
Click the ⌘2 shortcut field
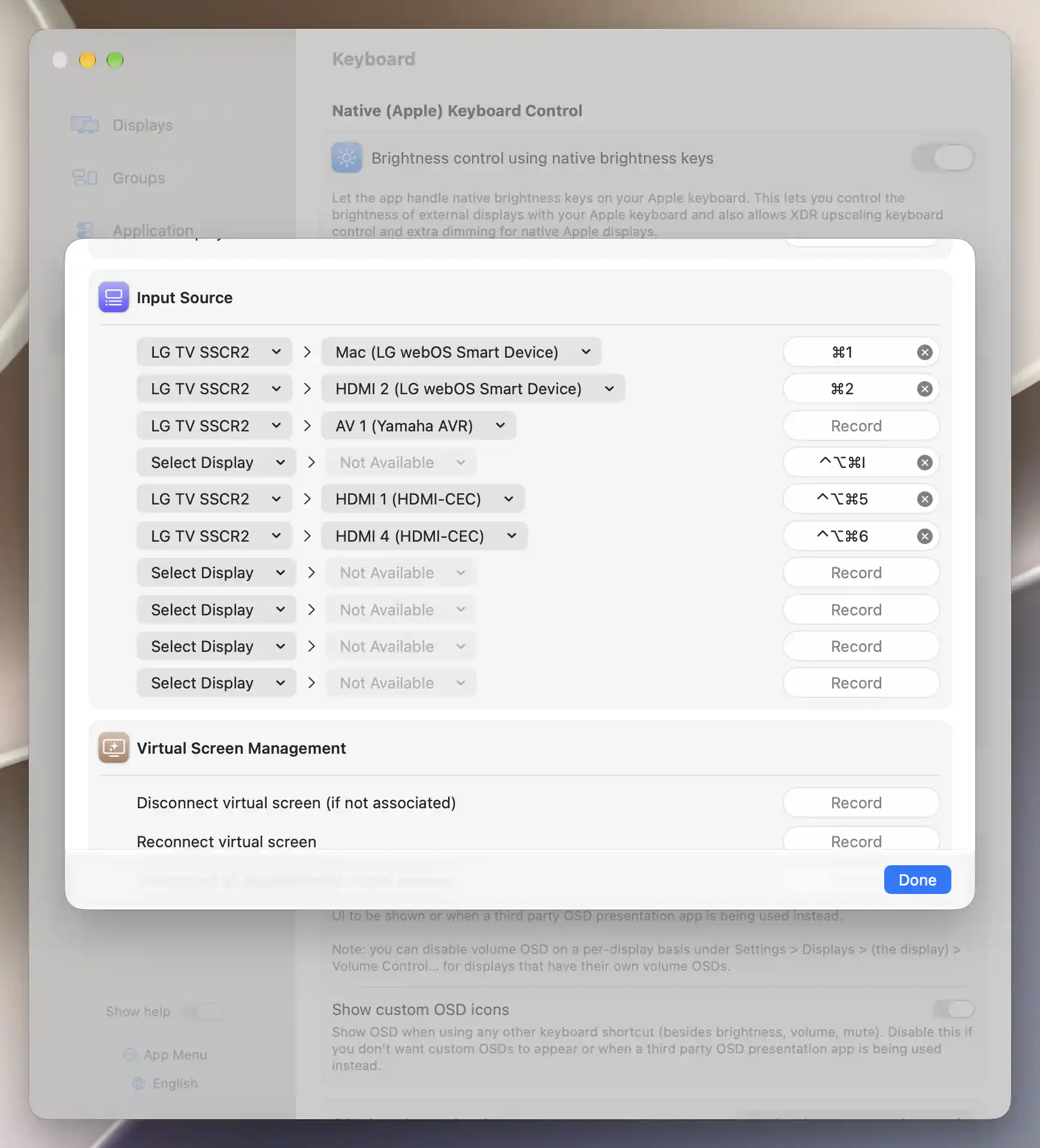[861, 389]
